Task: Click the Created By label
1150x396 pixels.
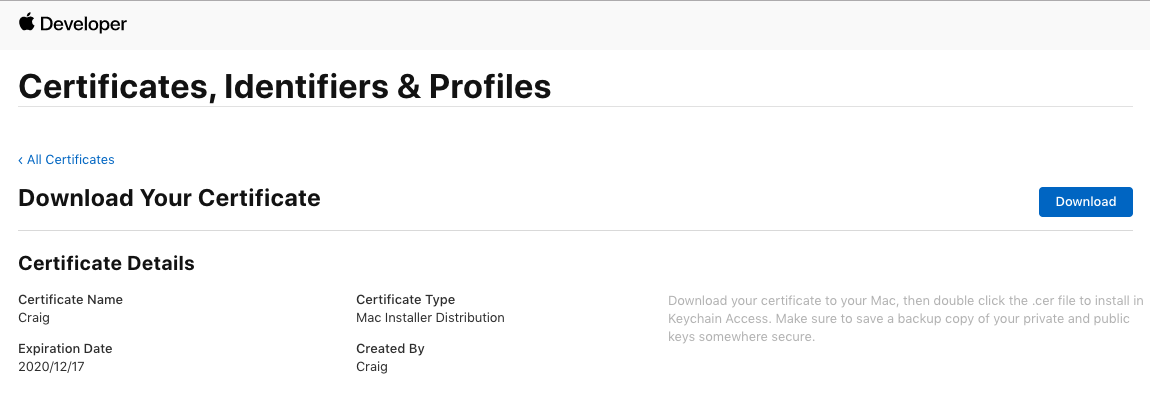Action: [x=390, y=349]
